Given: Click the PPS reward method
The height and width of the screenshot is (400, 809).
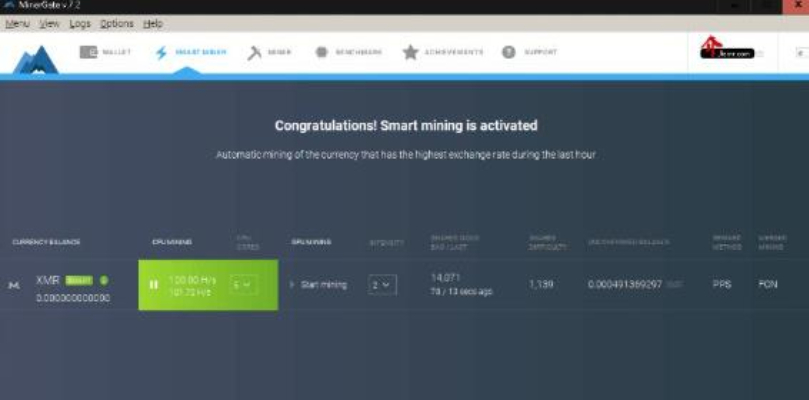Looking at the screenshot, I should tap(722, 284).
